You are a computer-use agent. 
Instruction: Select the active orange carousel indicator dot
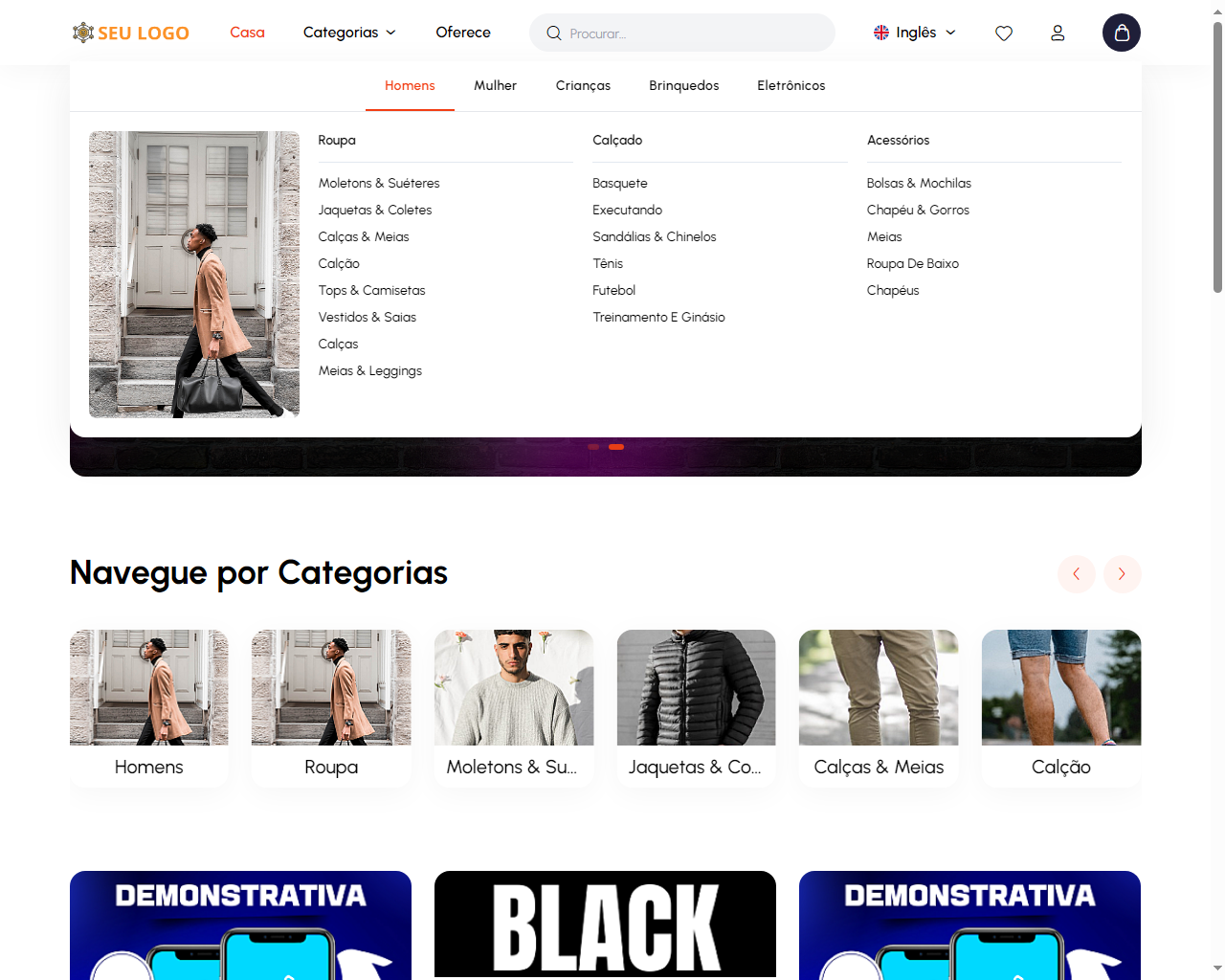[616, 447]
